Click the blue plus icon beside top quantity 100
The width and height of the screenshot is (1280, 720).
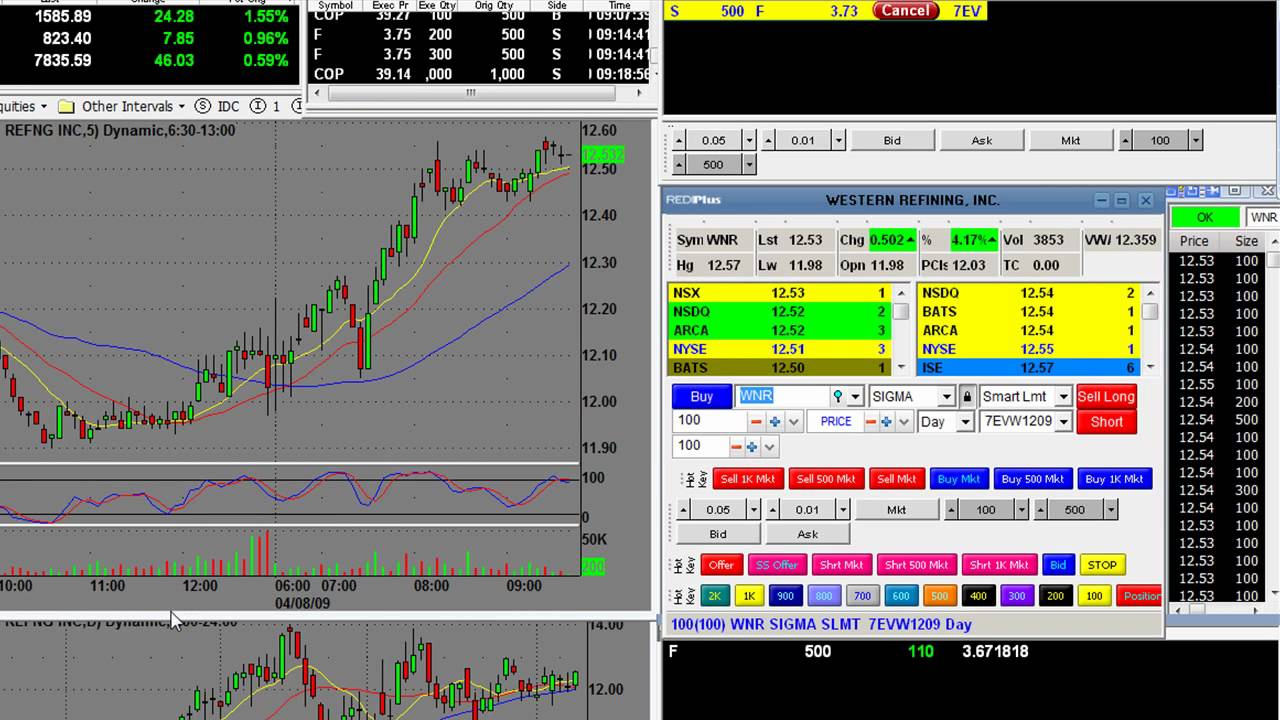(x=774, y=422)
